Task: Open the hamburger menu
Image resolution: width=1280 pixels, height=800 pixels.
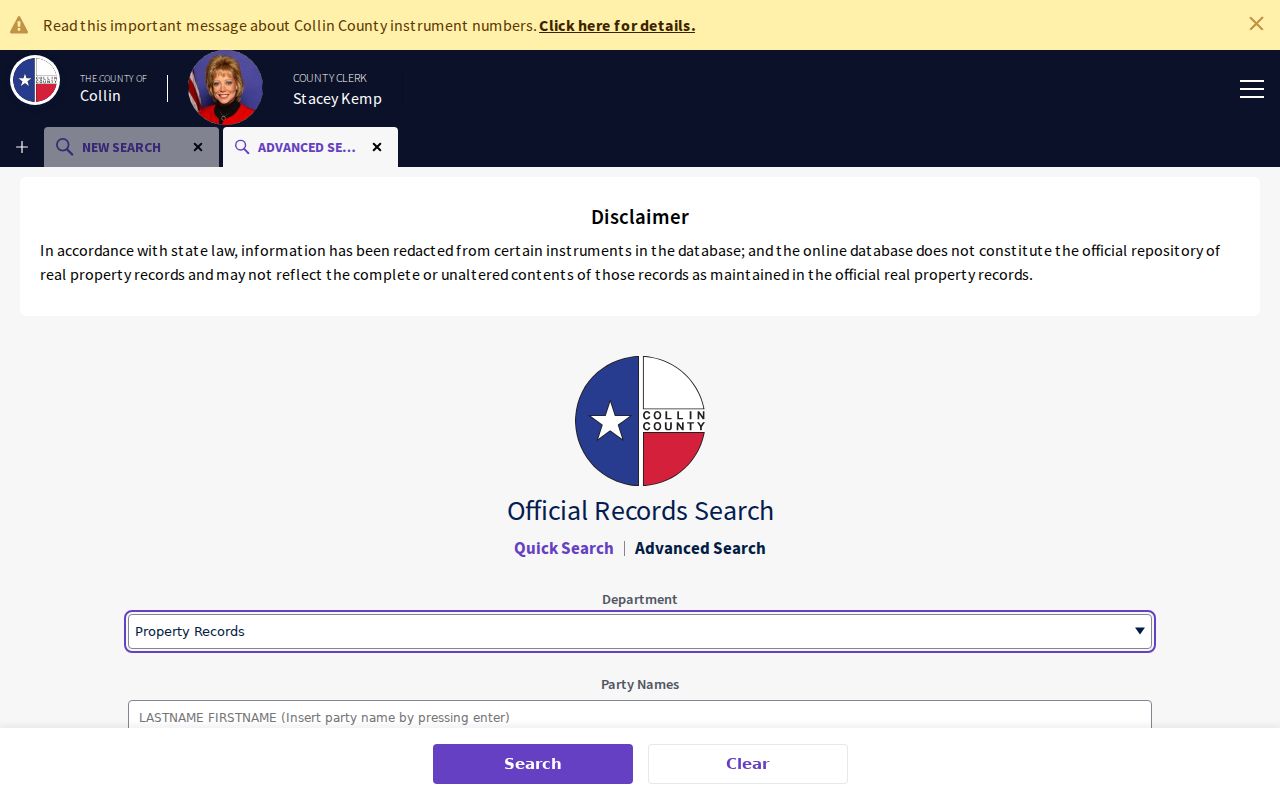Action: point(1252,89)
